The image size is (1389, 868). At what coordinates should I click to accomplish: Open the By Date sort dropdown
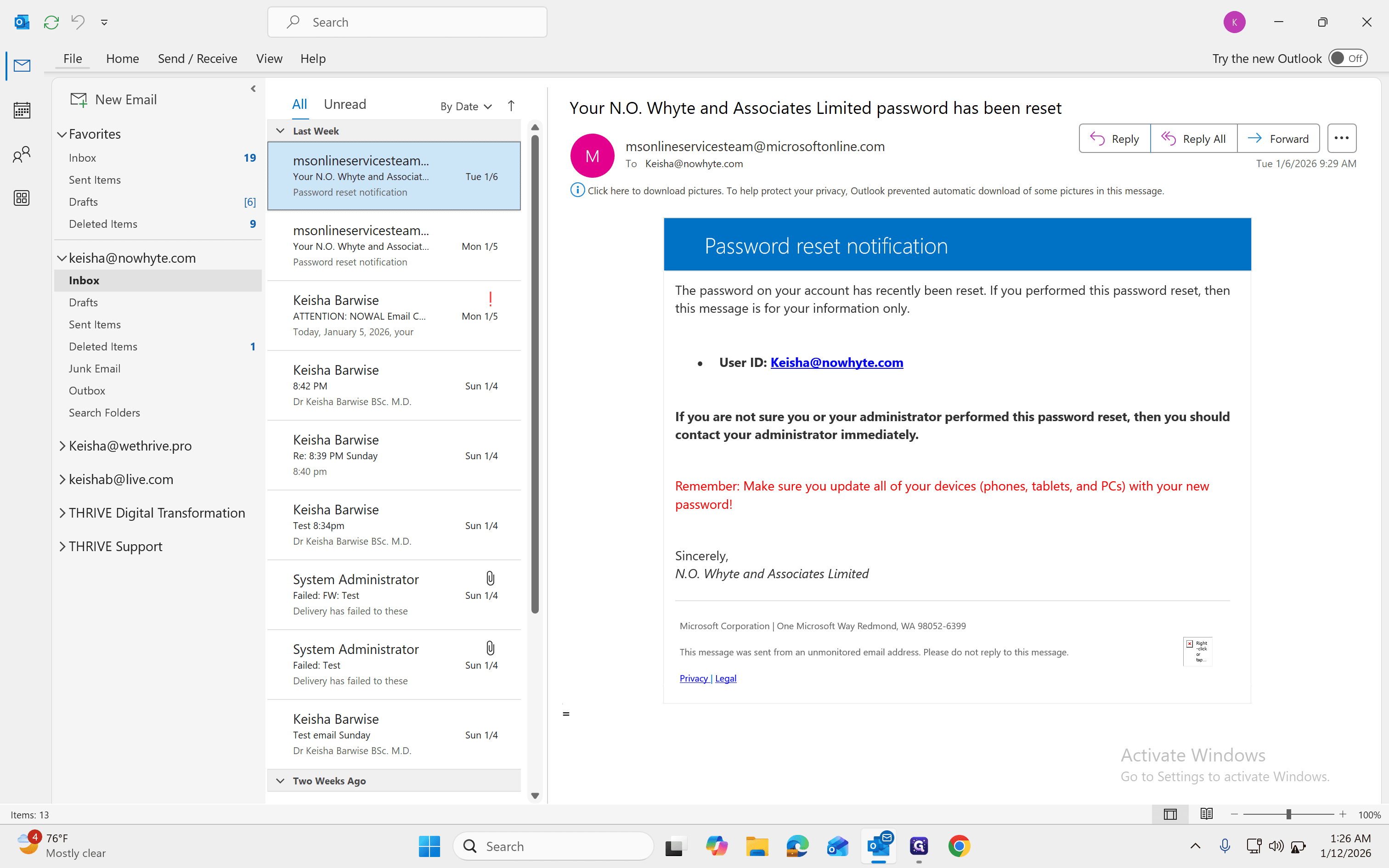point(466,106)
